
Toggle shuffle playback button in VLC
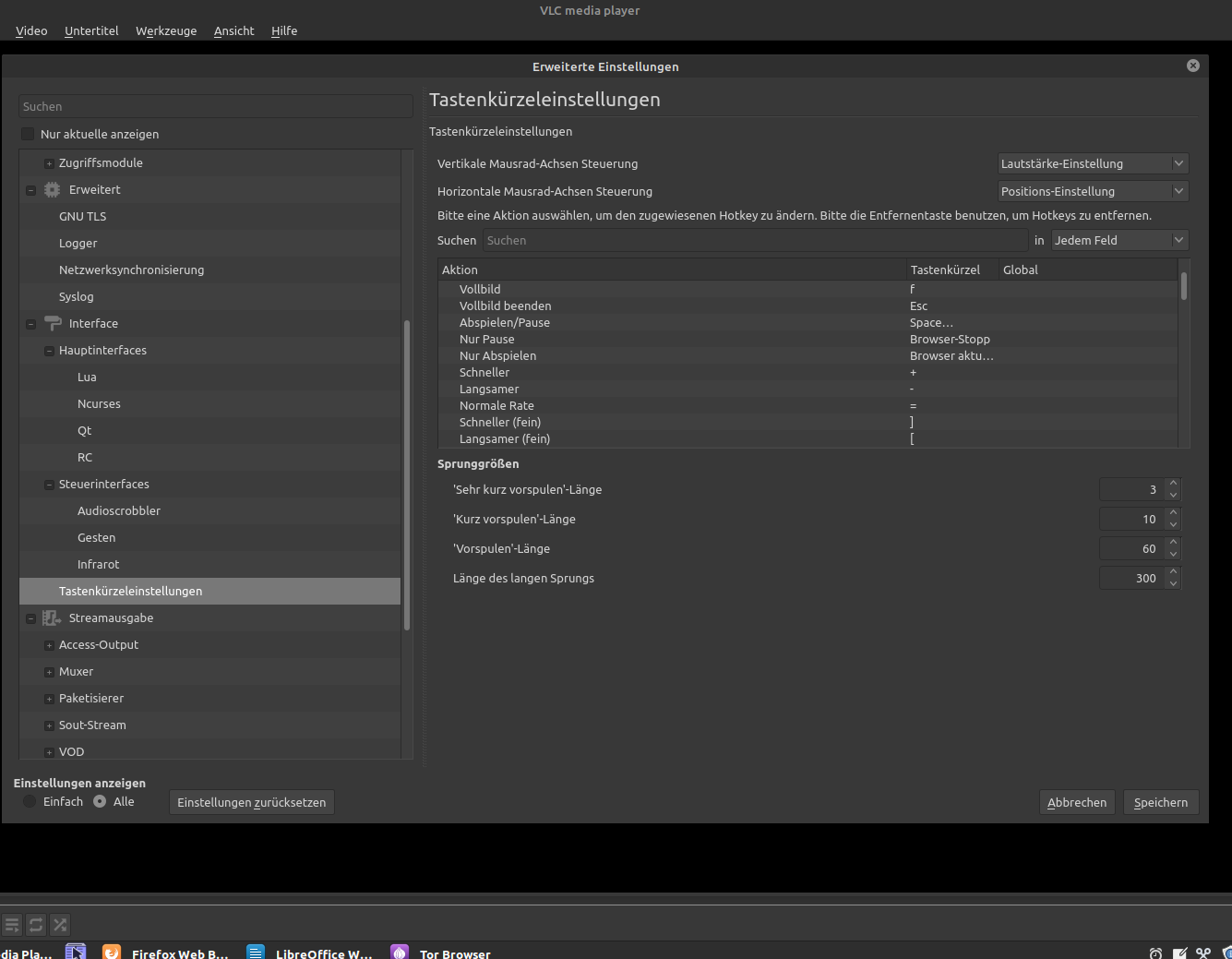click(60, 924)
